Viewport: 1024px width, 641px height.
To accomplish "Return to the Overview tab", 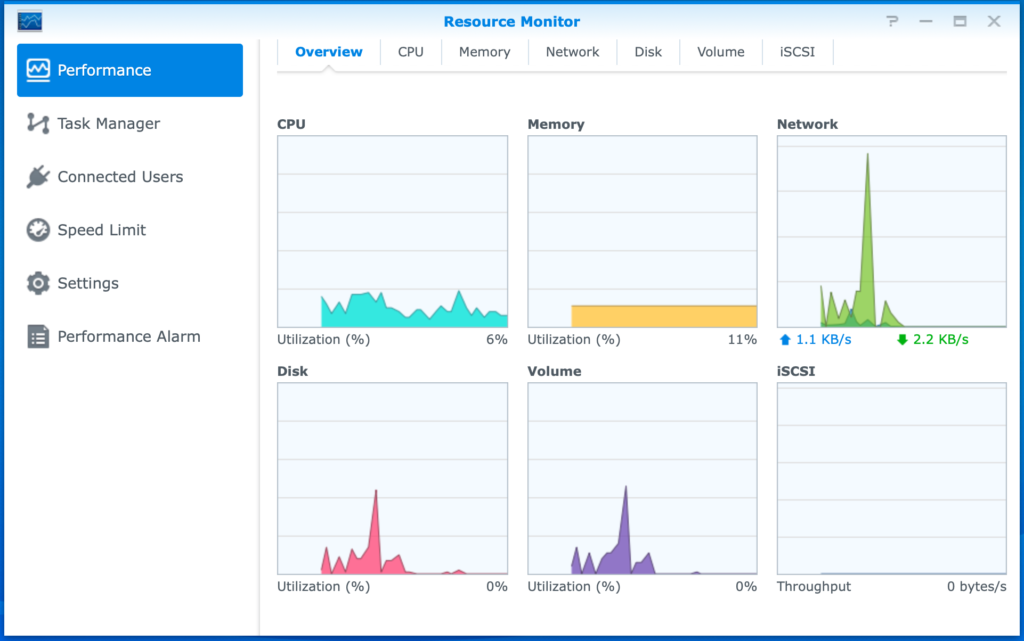I will click(329, 51).
